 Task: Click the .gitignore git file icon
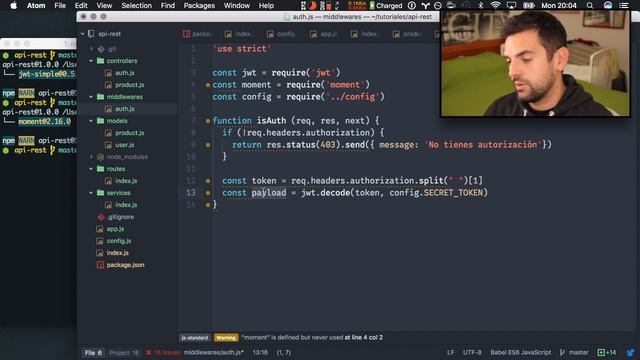click(x=101, y=217)
